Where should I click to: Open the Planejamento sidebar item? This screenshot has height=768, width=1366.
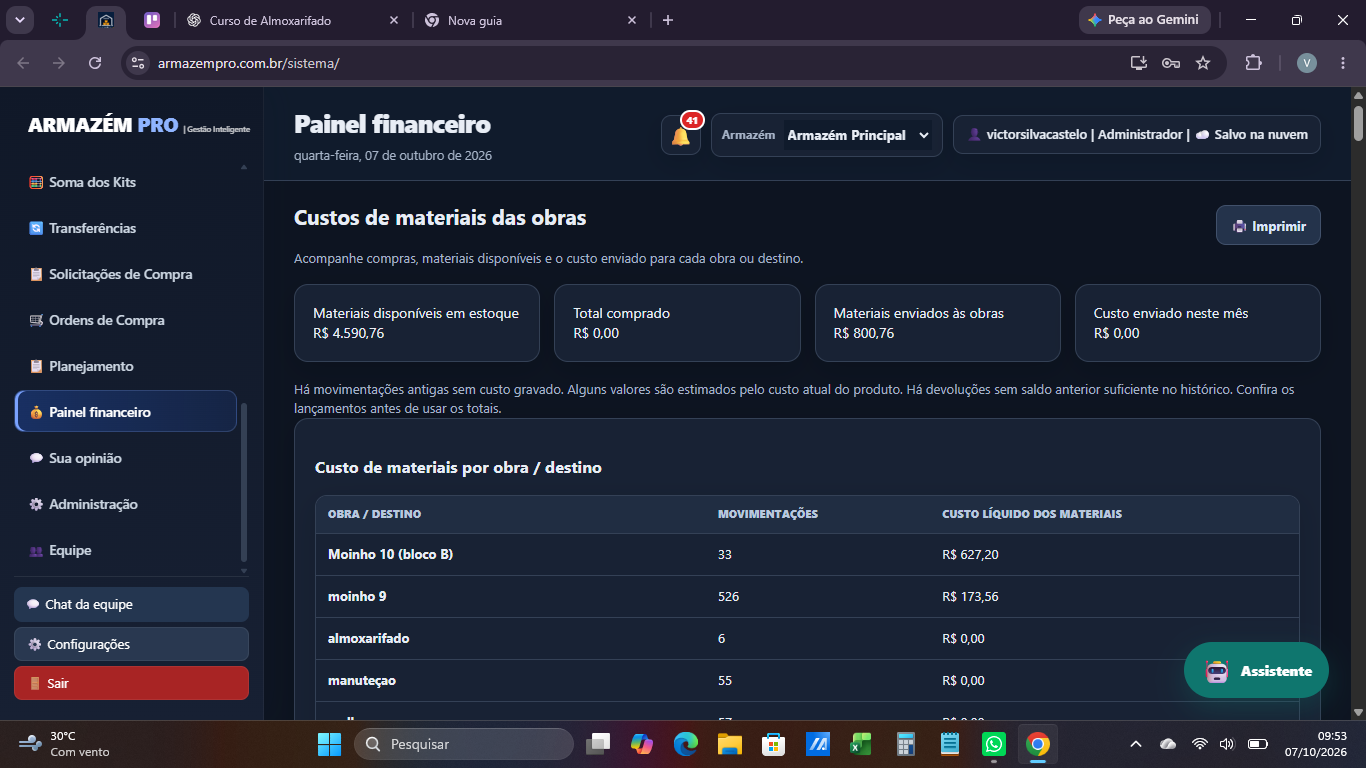click(x=126, y=366)
